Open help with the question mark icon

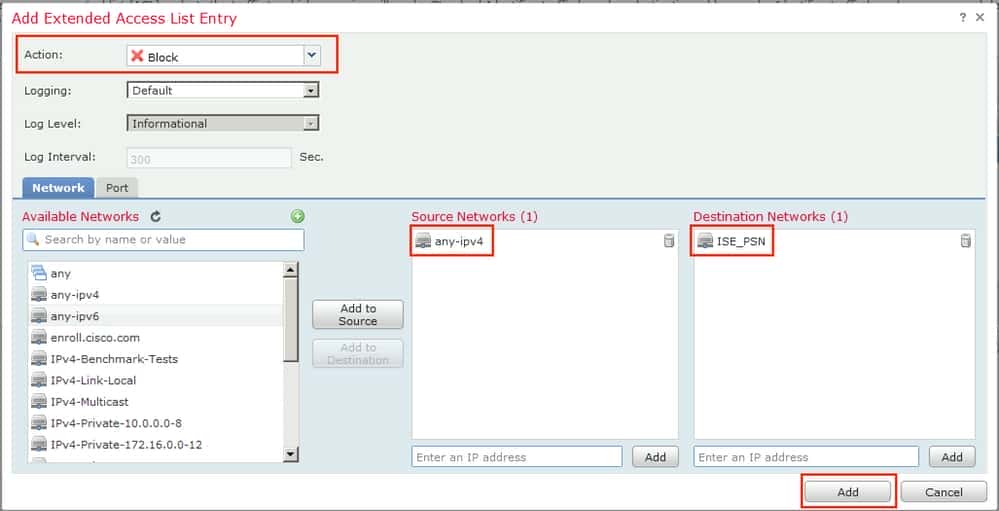pos(963,18)
